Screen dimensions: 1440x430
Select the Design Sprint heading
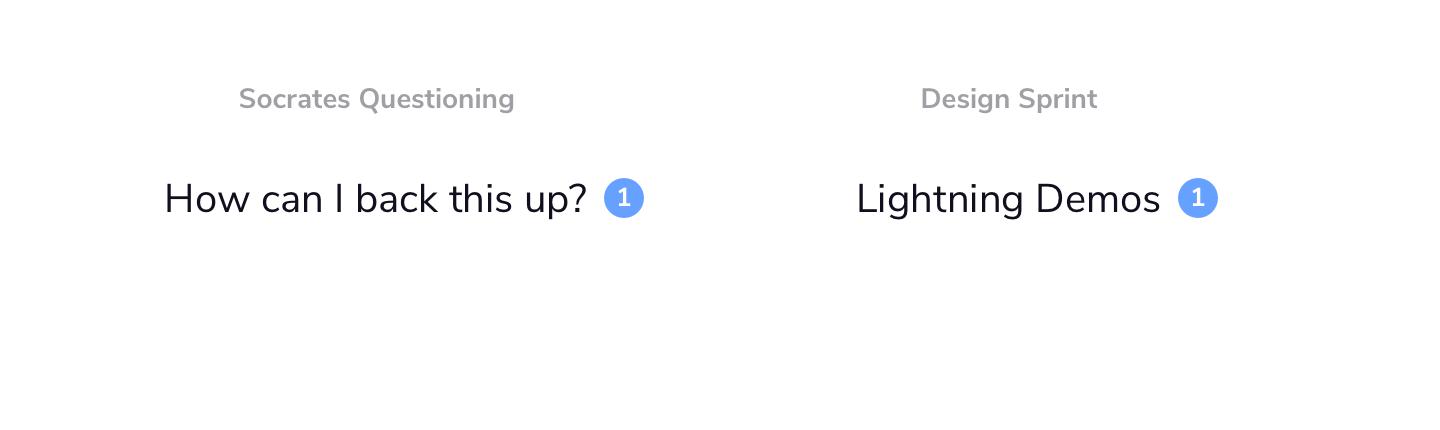[x=1008, y=99]
